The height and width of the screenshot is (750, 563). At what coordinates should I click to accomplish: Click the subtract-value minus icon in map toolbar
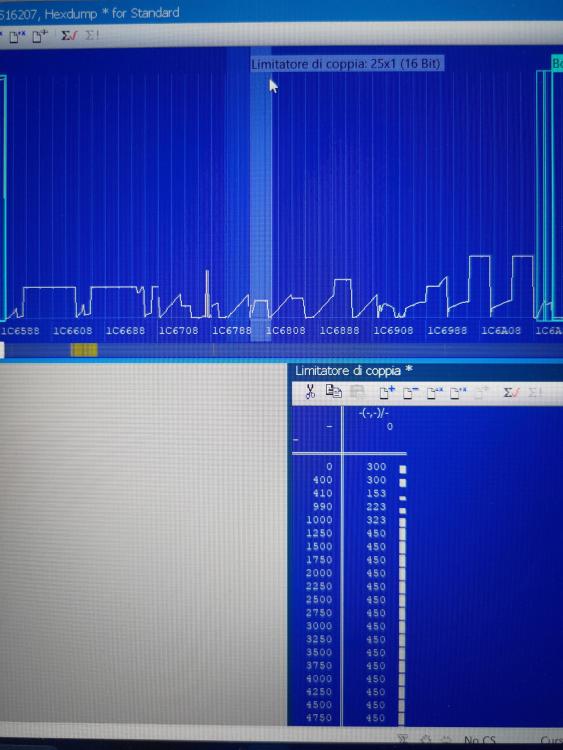[x=410, y=393]
